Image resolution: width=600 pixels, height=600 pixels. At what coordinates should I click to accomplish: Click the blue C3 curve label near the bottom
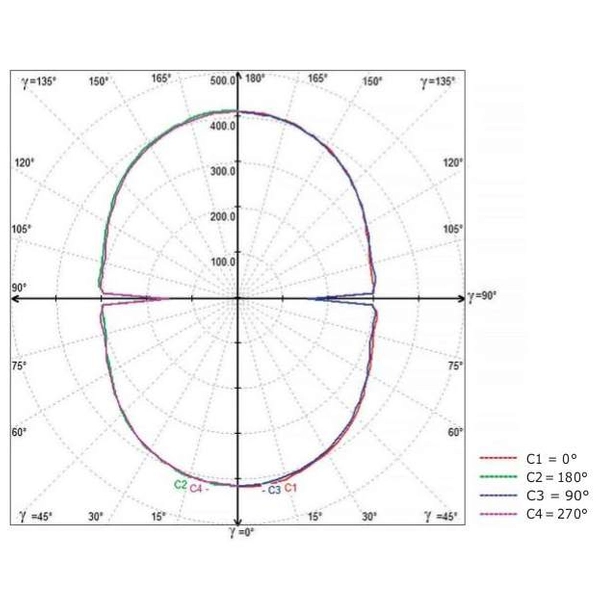[x=274, y=489]
